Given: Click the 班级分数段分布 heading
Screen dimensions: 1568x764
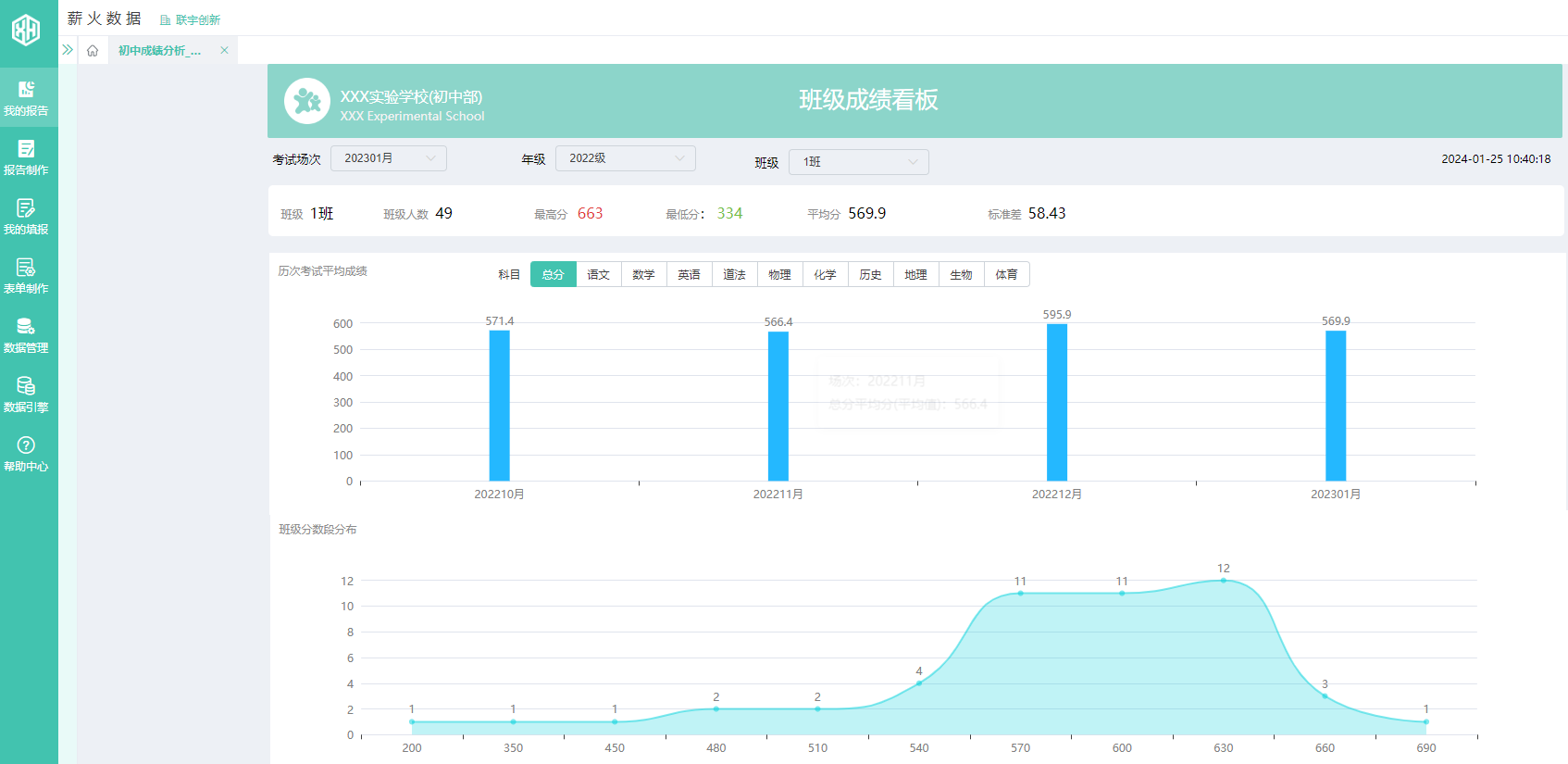Looking at the screenshot, I should [x=317, y=530].
